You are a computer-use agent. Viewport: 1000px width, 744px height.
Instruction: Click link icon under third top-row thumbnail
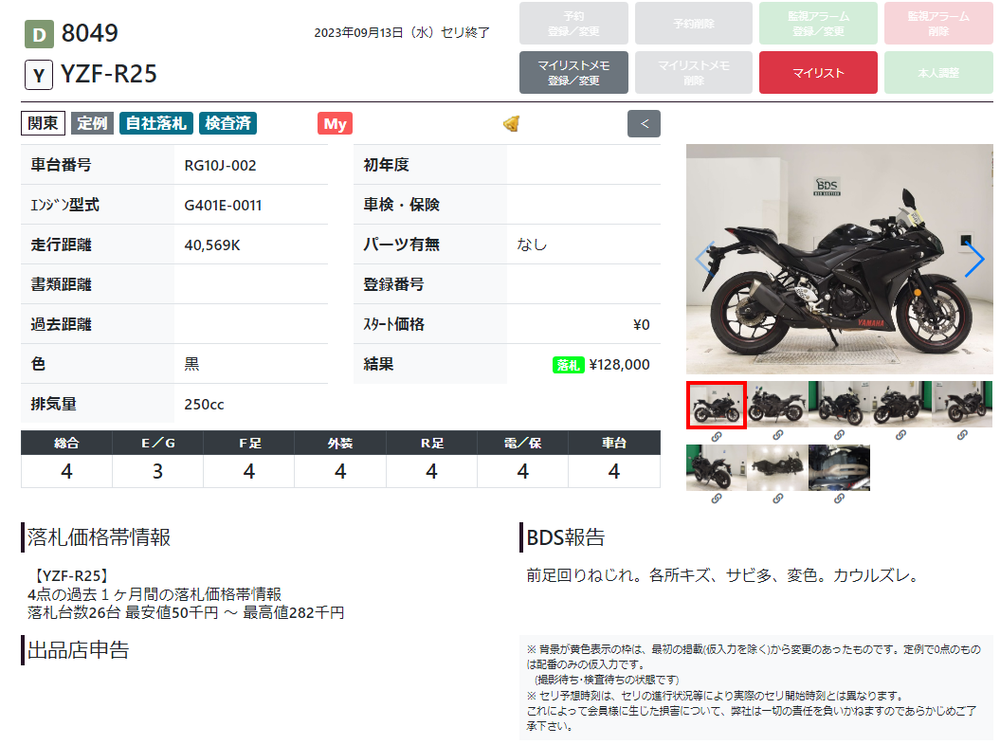[839, 435]
